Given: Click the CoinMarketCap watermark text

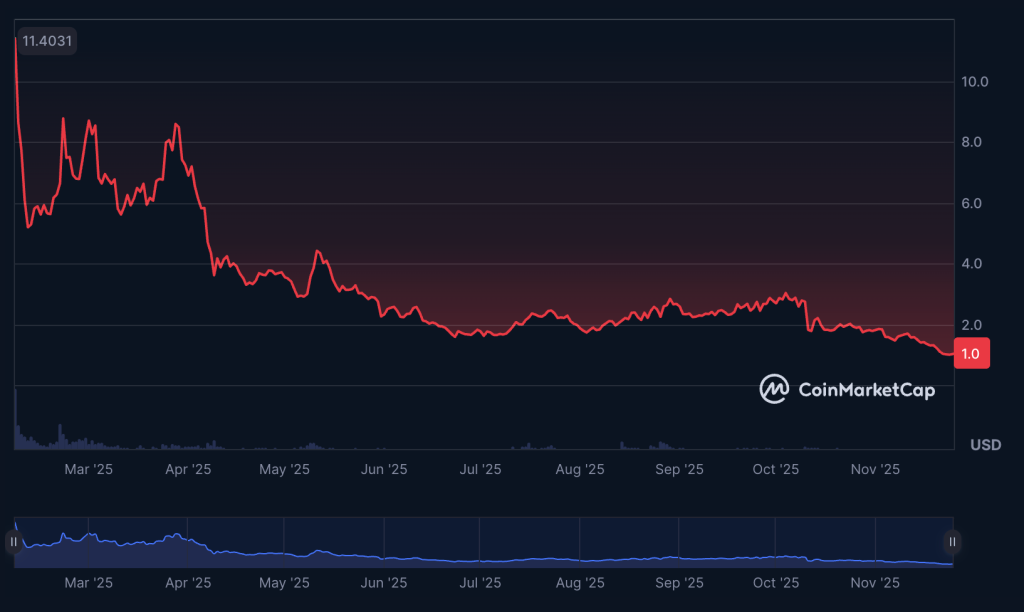Looking at the screenshot, I should click(866, 391).
